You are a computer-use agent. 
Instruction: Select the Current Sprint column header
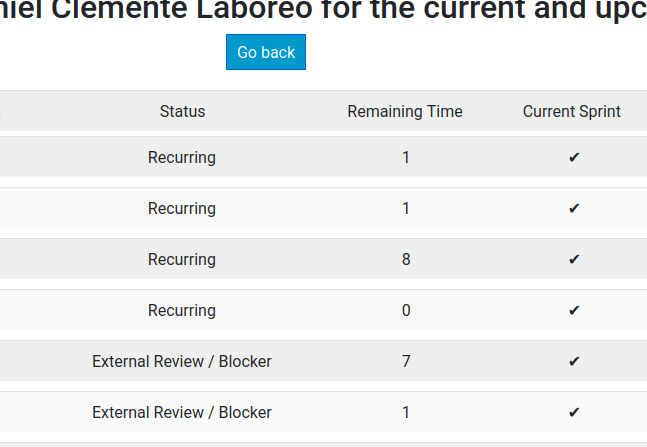click(571, 111)
